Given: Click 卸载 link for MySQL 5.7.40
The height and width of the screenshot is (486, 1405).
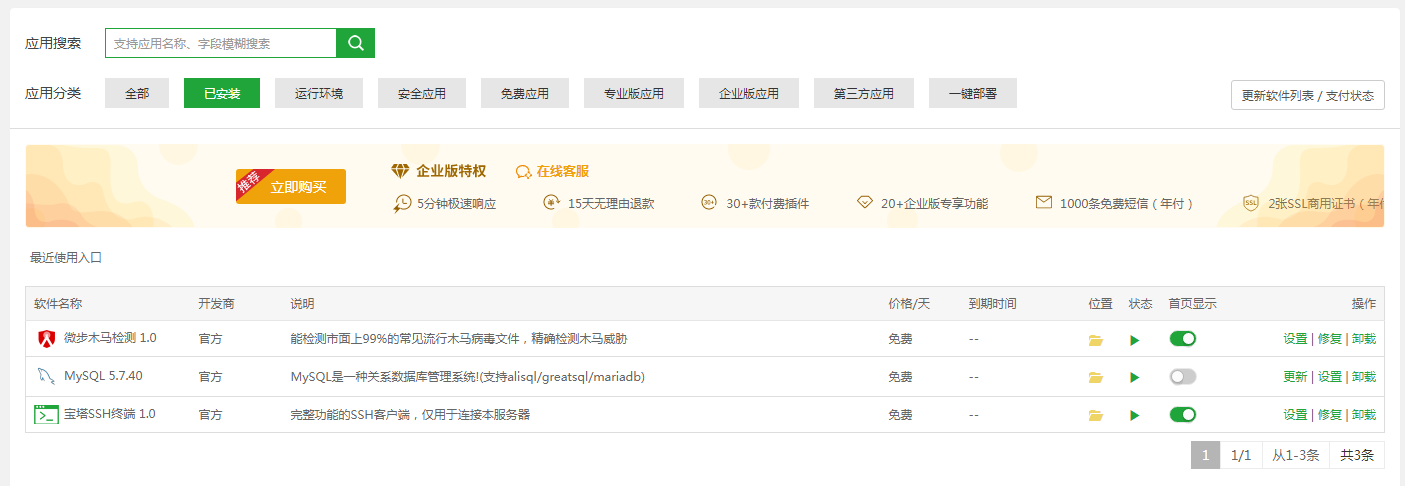Looking at the screenshot, I should coord(1364,377).
